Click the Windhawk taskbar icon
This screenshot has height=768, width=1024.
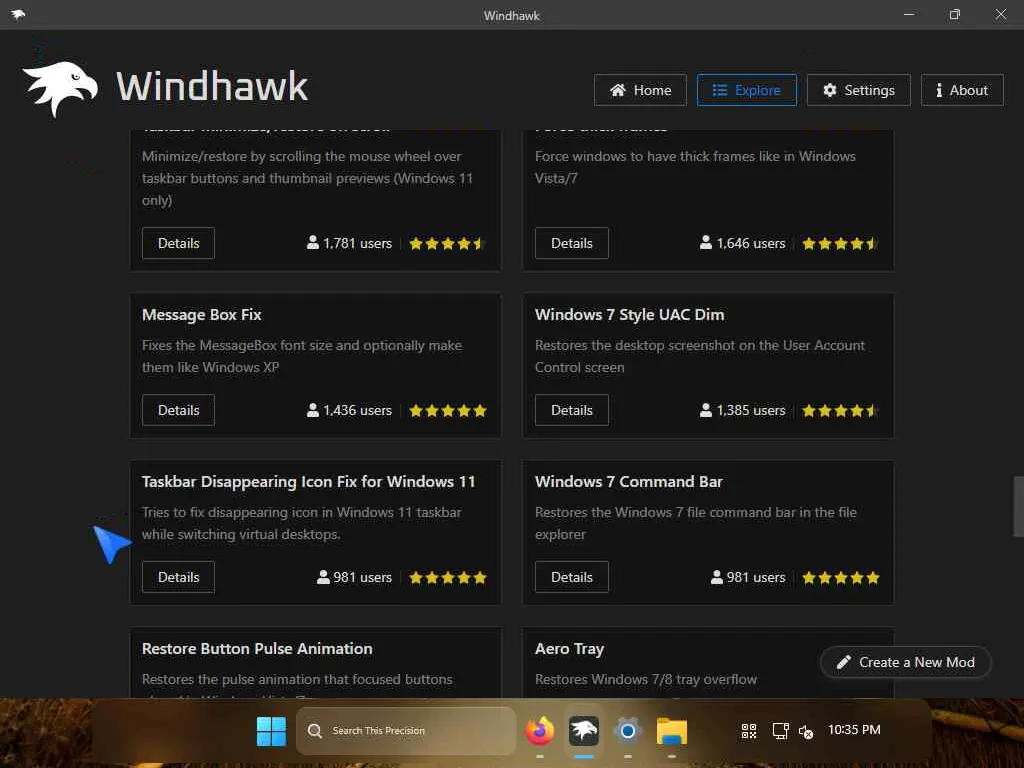(x=584, y=731)
